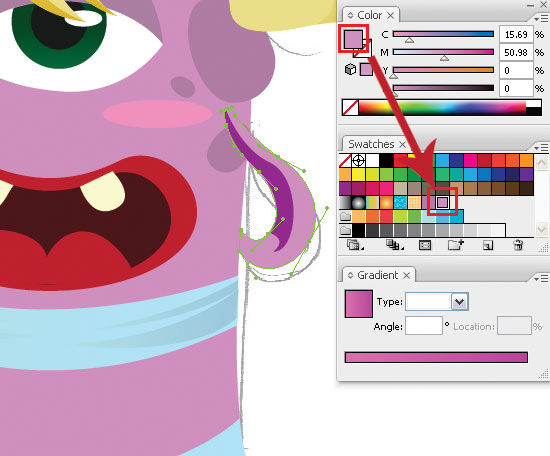Select the rainbow gradient swatch
The width and height of the screenshot is (550, 456).
pos(373,202)
